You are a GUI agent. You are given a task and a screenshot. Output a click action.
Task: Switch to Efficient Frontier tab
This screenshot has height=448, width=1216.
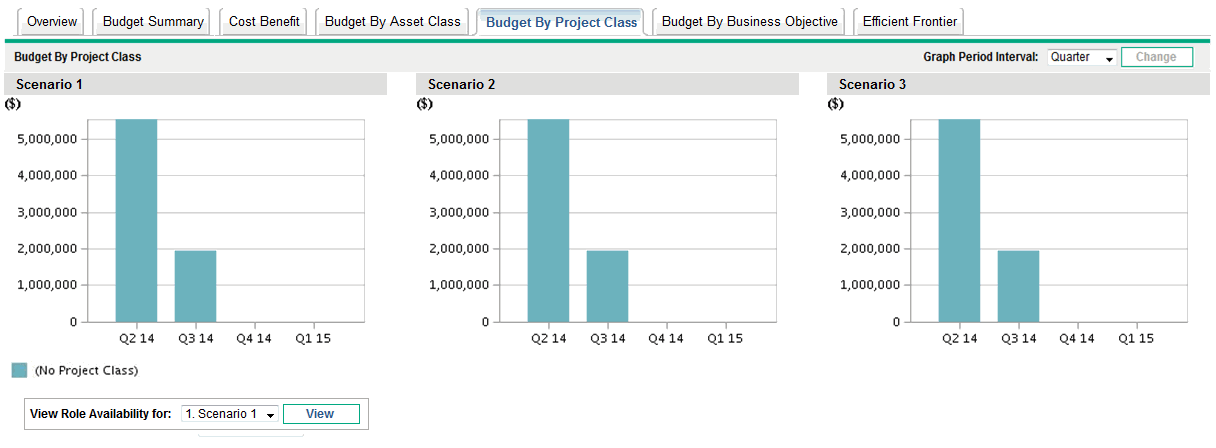909,21
